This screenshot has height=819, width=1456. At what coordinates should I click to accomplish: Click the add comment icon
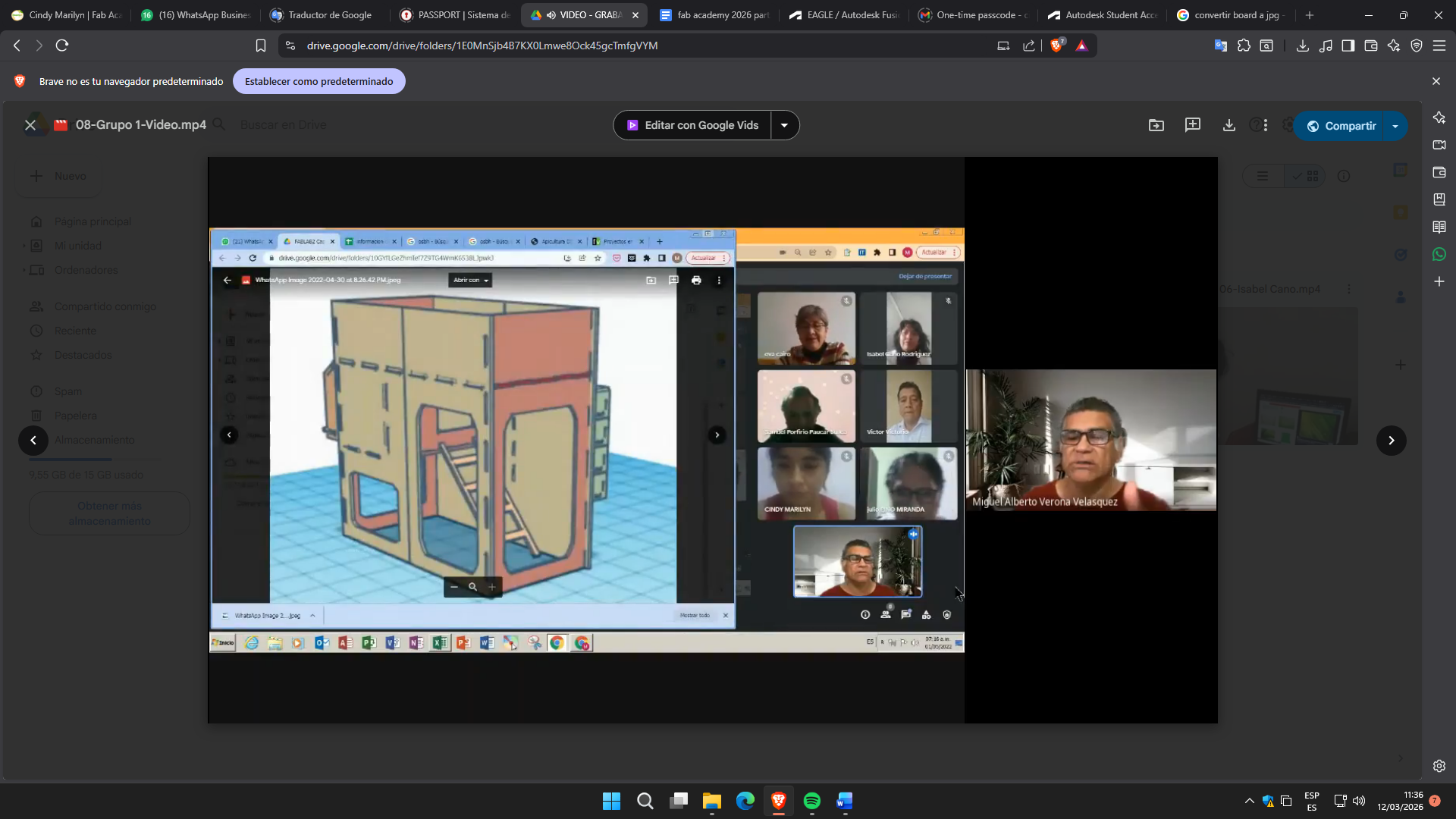(x=1192, y=125)
